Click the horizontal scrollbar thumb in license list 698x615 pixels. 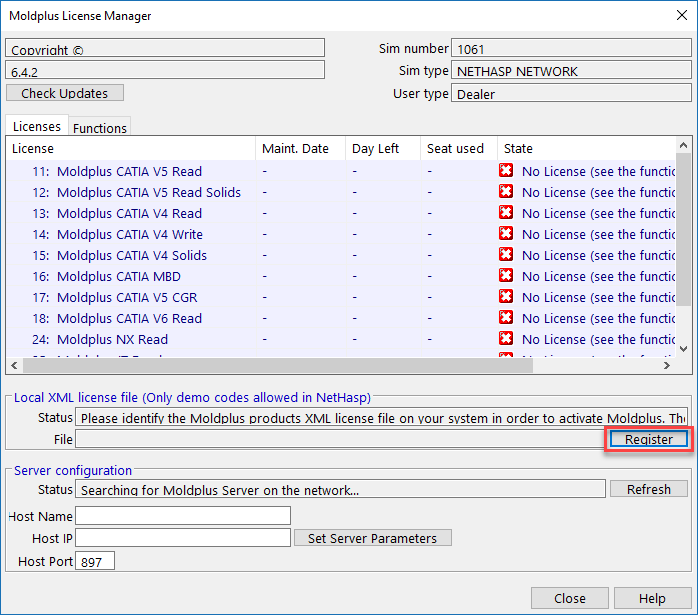[x=278, y=365]
